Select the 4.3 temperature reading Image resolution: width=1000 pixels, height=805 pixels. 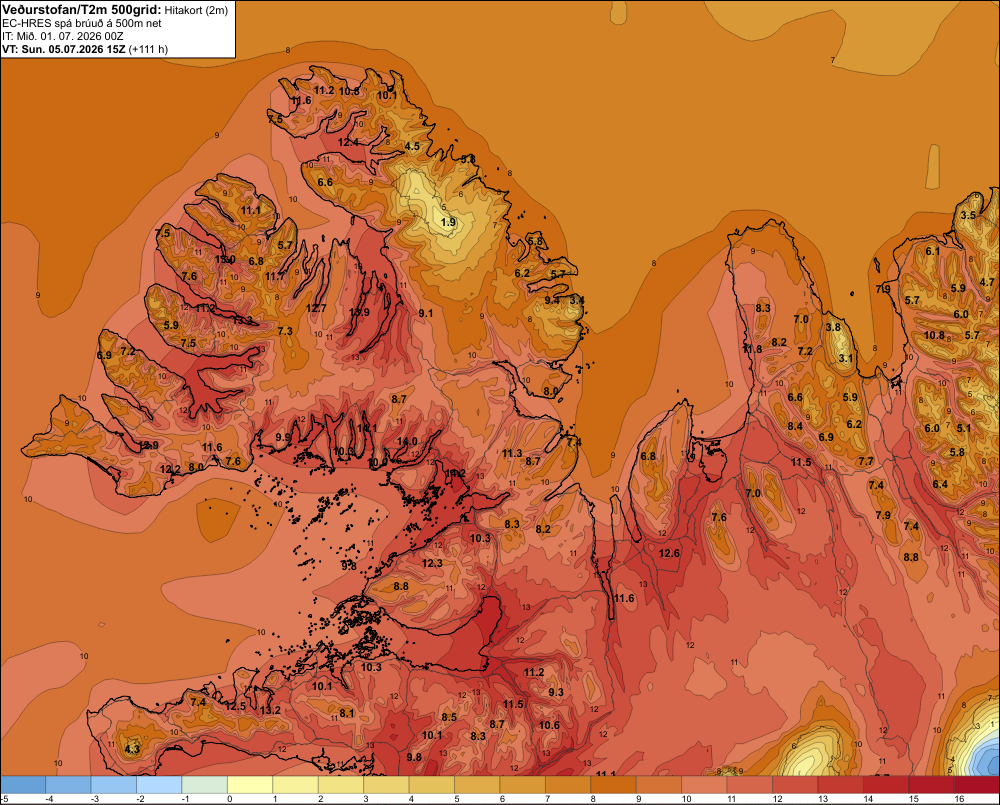pyautogui.click(x=132, y=749)
